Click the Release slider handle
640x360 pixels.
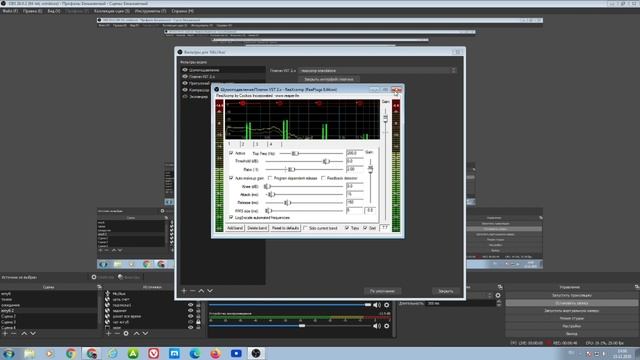(x=287, y=202)
